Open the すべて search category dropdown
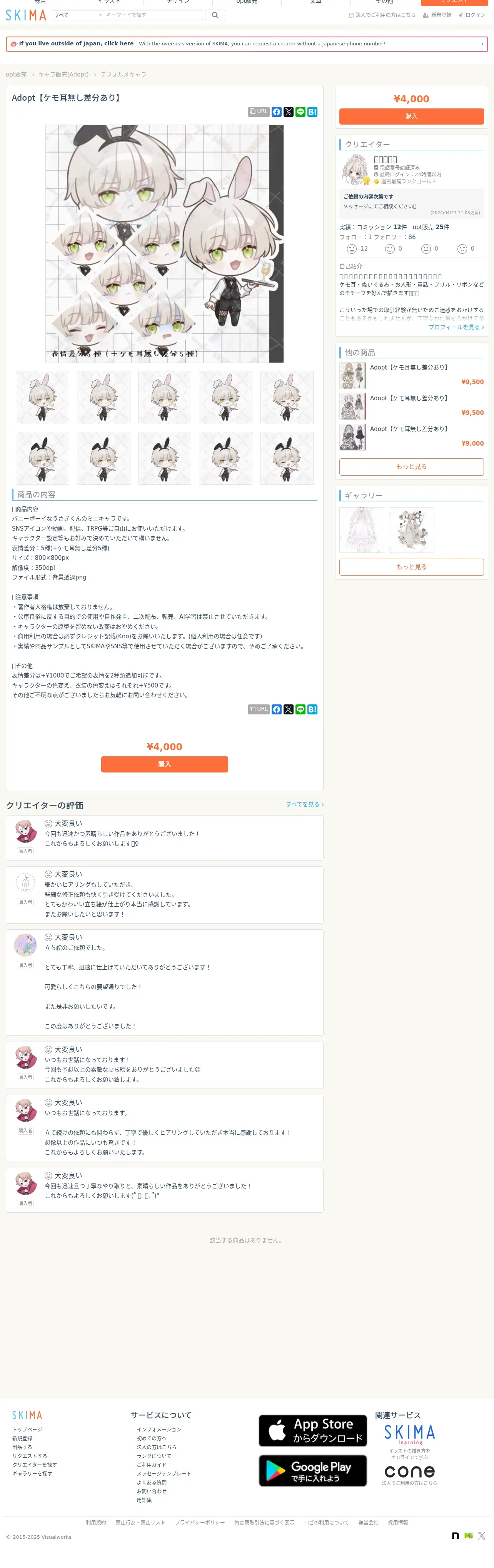The width and height of the screenshot is (494, 1568). [78, 15]
